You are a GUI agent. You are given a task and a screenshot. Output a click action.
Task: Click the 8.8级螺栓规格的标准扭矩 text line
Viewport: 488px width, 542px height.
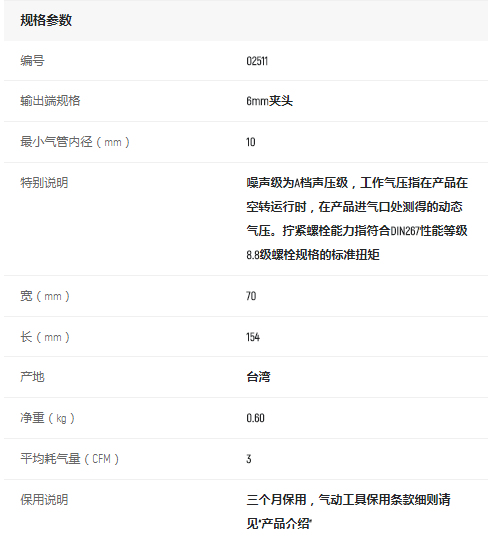tap(313, 255)
